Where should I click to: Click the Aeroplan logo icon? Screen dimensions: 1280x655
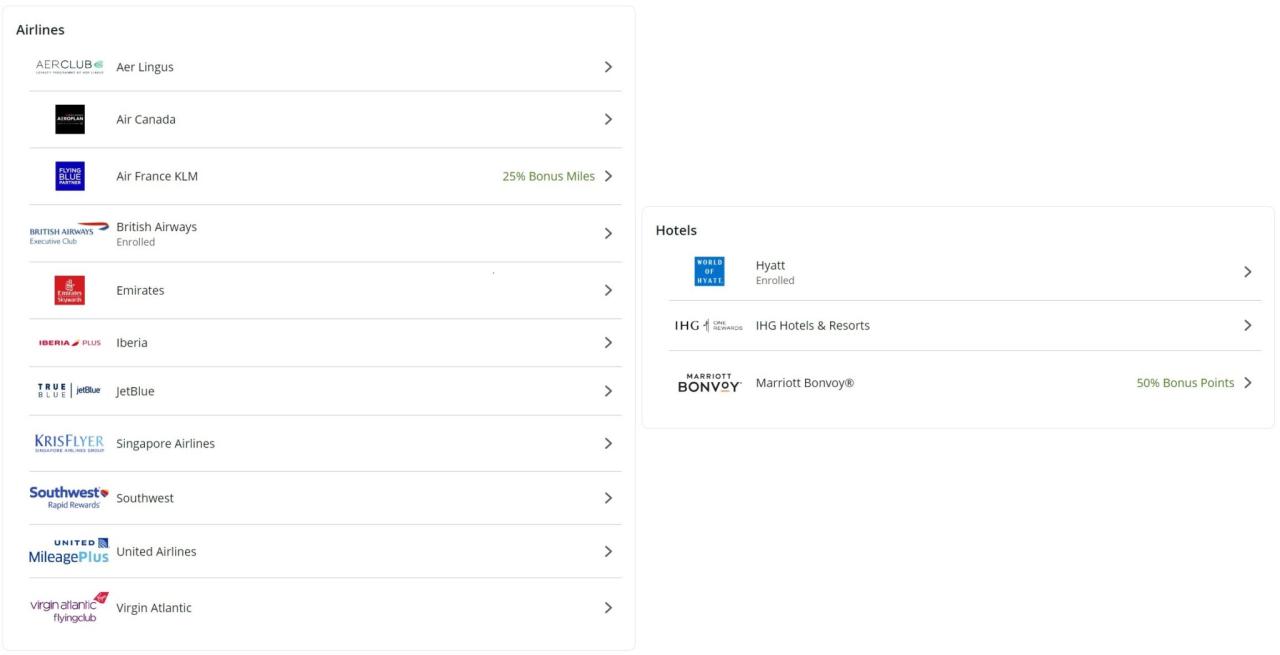coord(70,119)
